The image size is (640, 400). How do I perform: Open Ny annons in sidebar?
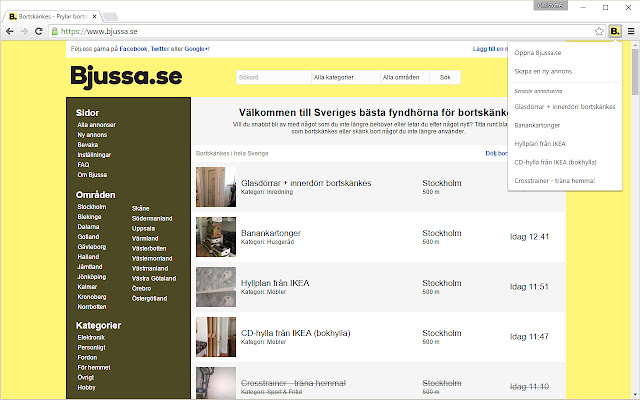92,135
